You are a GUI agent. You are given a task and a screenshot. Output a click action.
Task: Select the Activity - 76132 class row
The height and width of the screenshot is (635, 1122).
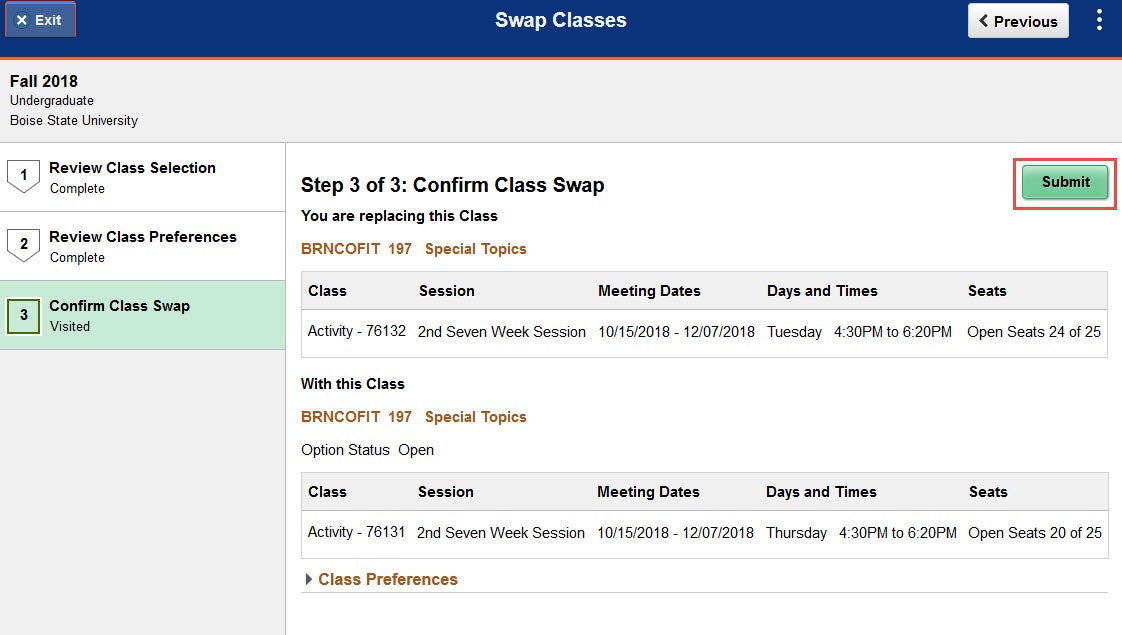click(x=704, y=332)
